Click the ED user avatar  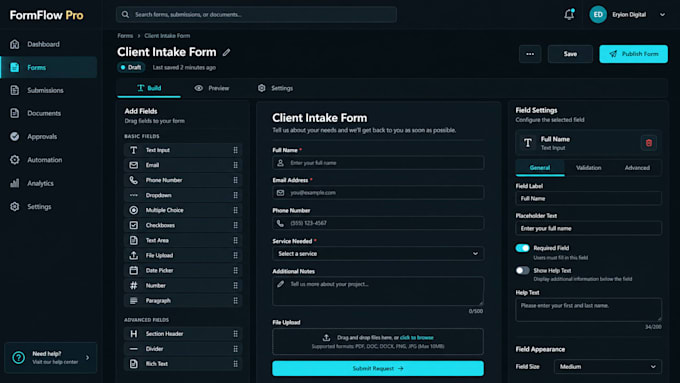pos(598,15)
